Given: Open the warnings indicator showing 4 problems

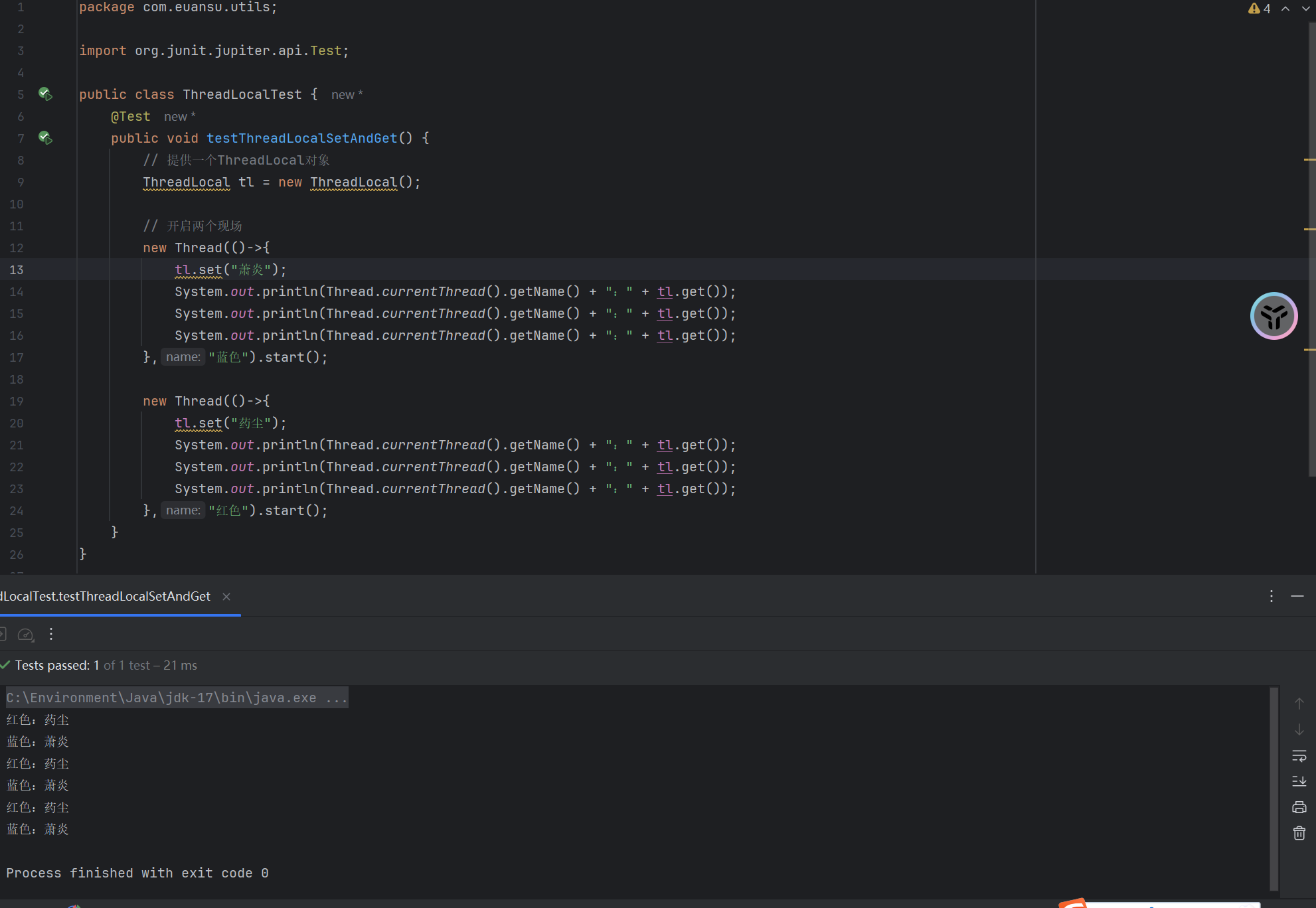Looking at the screenshot, I should tap(1260, 9).
